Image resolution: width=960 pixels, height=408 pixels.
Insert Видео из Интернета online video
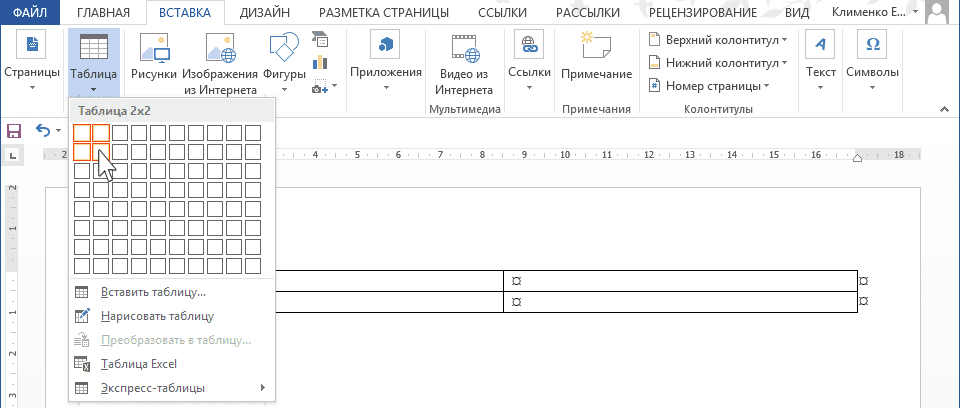466,48
